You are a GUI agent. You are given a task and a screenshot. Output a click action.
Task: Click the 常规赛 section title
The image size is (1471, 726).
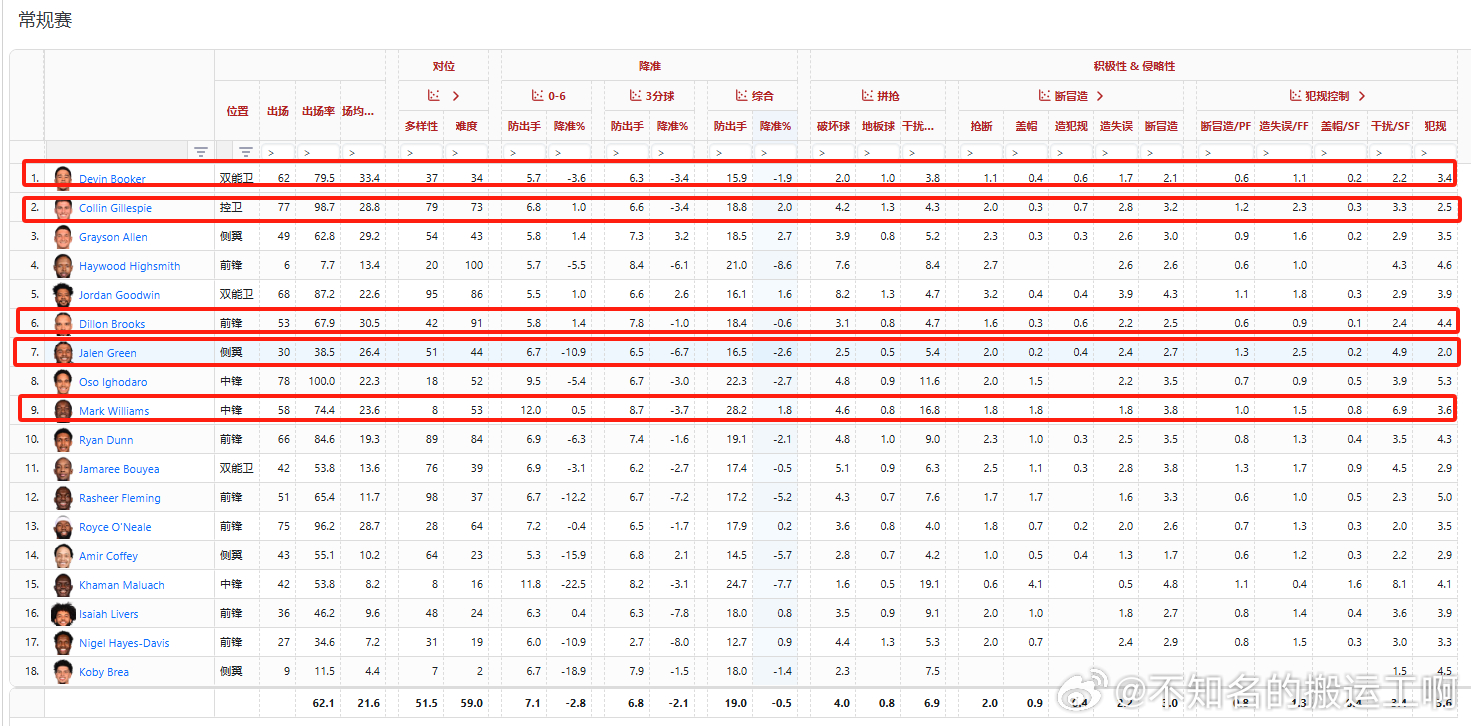[x=45, y=20]
